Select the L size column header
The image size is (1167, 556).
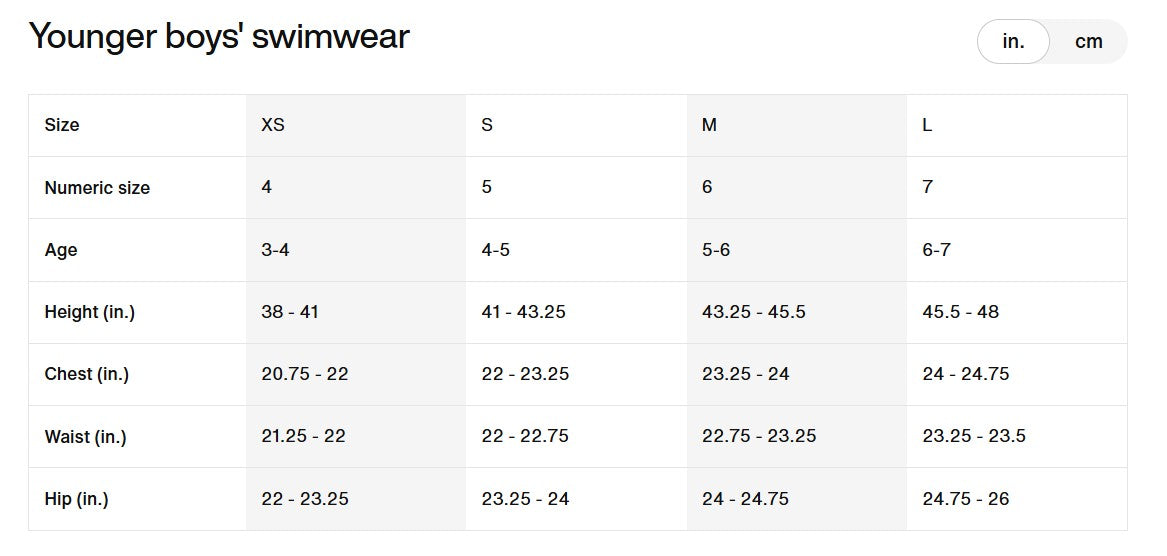tap(928, 125)
